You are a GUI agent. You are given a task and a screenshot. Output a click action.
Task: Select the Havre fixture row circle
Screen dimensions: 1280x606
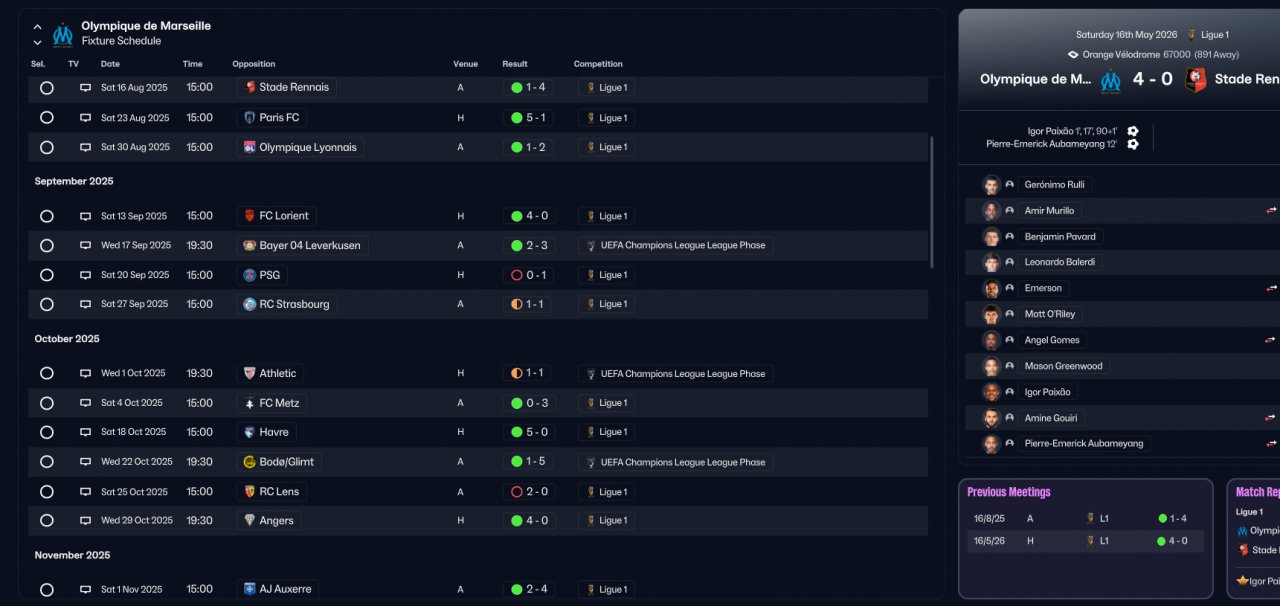pos(47,432)
